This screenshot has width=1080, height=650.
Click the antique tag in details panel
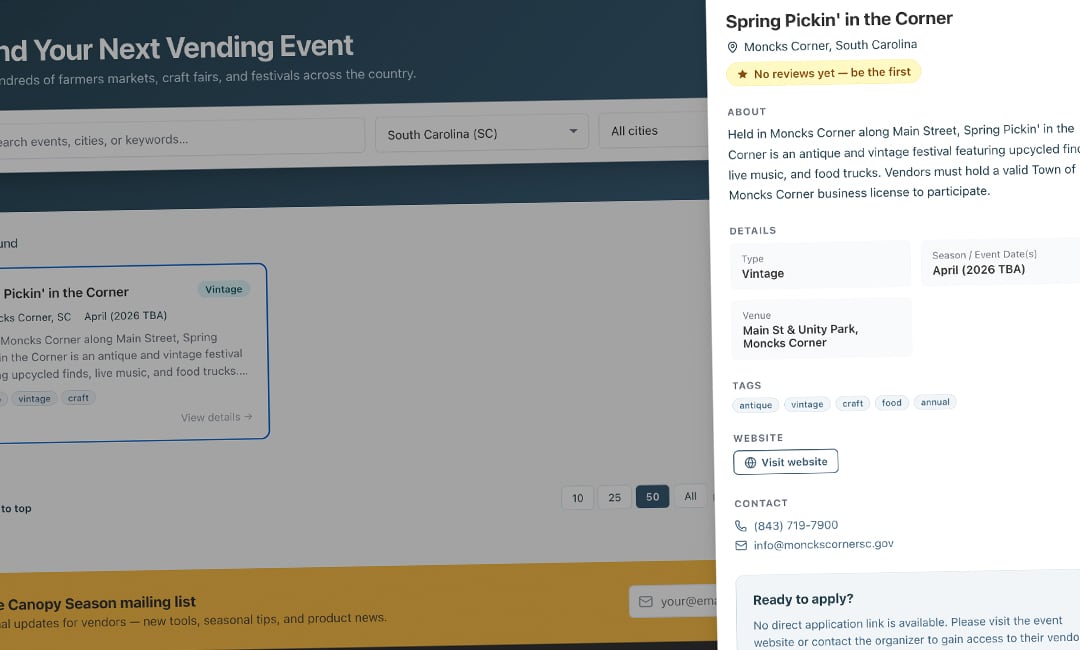point(756,405)
